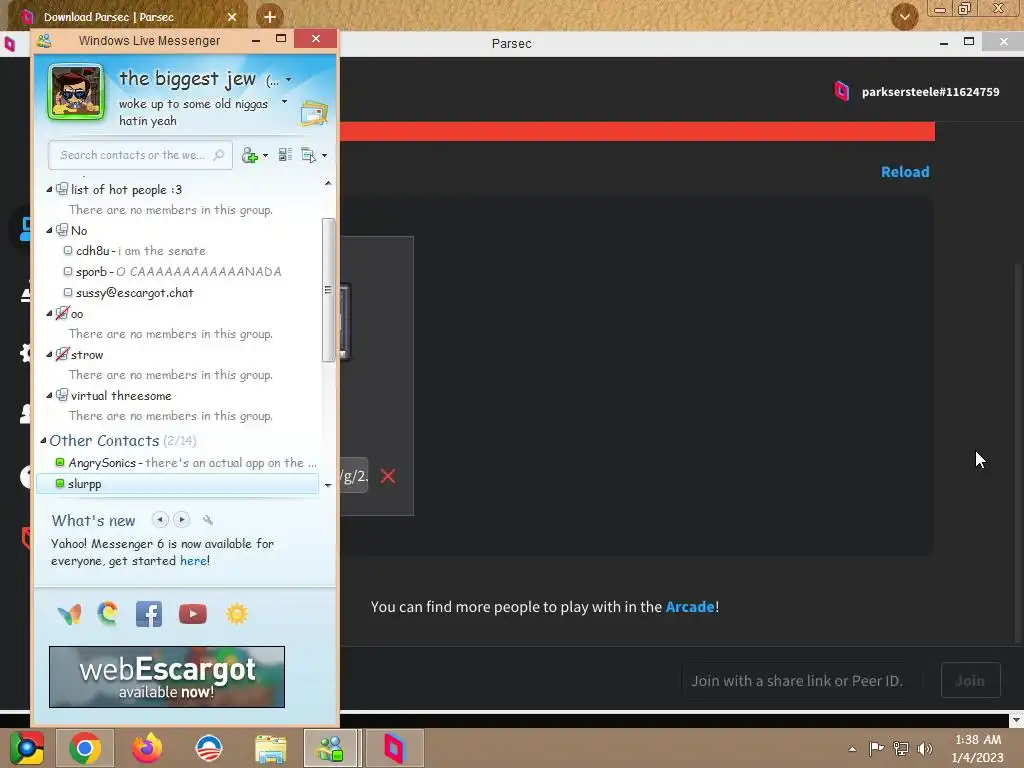Open the Add contact dropdown arrow
This screenshot has width=1024, height=768.
265,155
